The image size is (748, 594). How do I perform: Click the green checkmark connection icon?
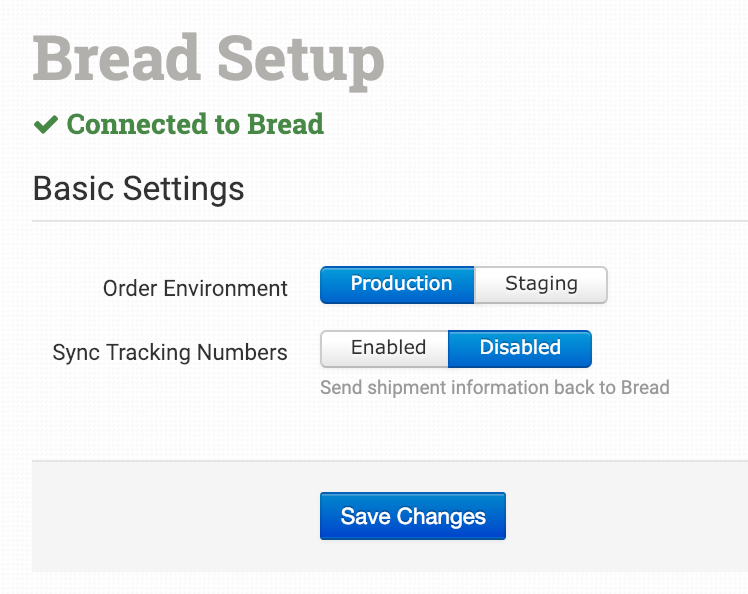pyautogui.click(x=46, y=125)
